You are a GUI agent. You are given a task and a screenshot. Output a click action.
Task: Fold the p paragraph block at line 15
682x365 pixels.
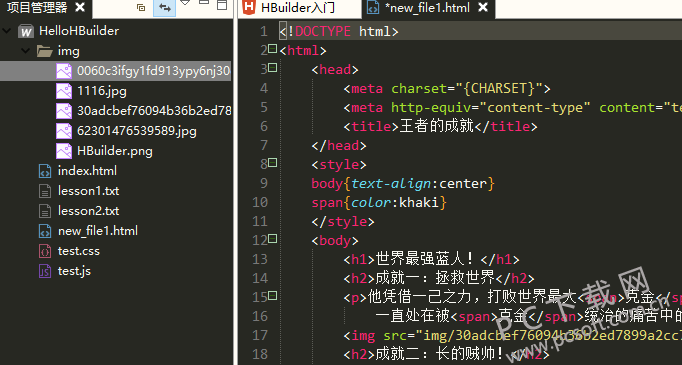click(x=272, y=296)
